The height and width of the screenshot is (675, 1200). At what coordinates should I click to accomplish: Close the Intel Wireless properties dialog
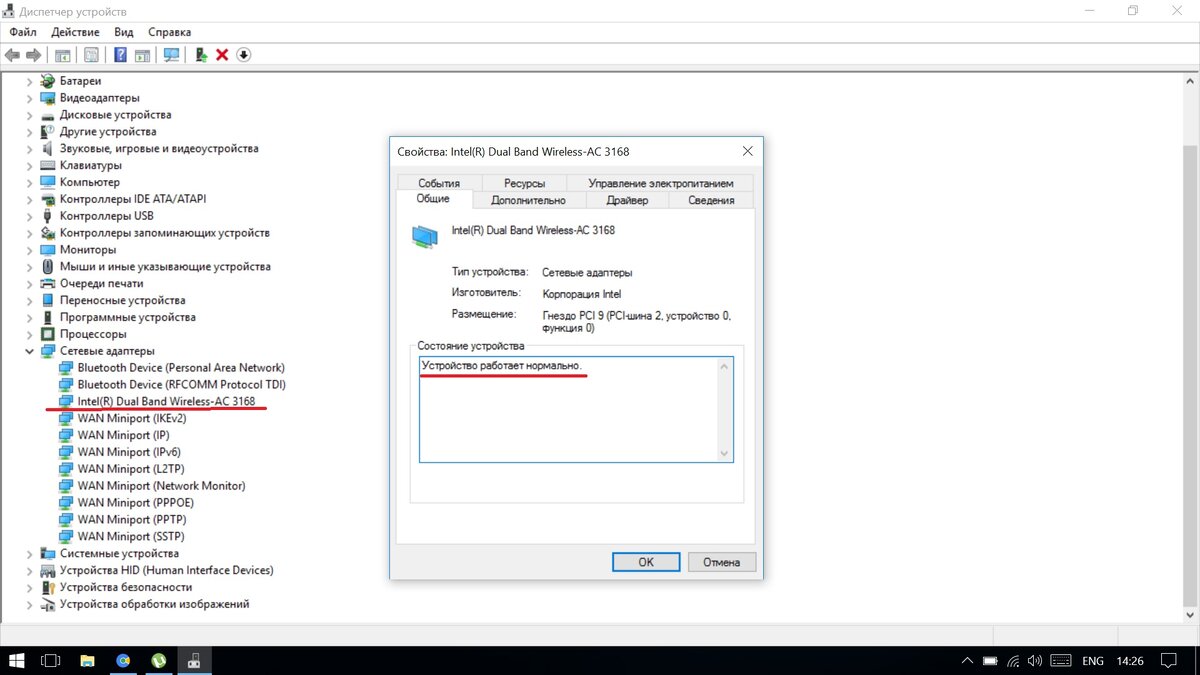pyautogui.click(x=747, y=151)
